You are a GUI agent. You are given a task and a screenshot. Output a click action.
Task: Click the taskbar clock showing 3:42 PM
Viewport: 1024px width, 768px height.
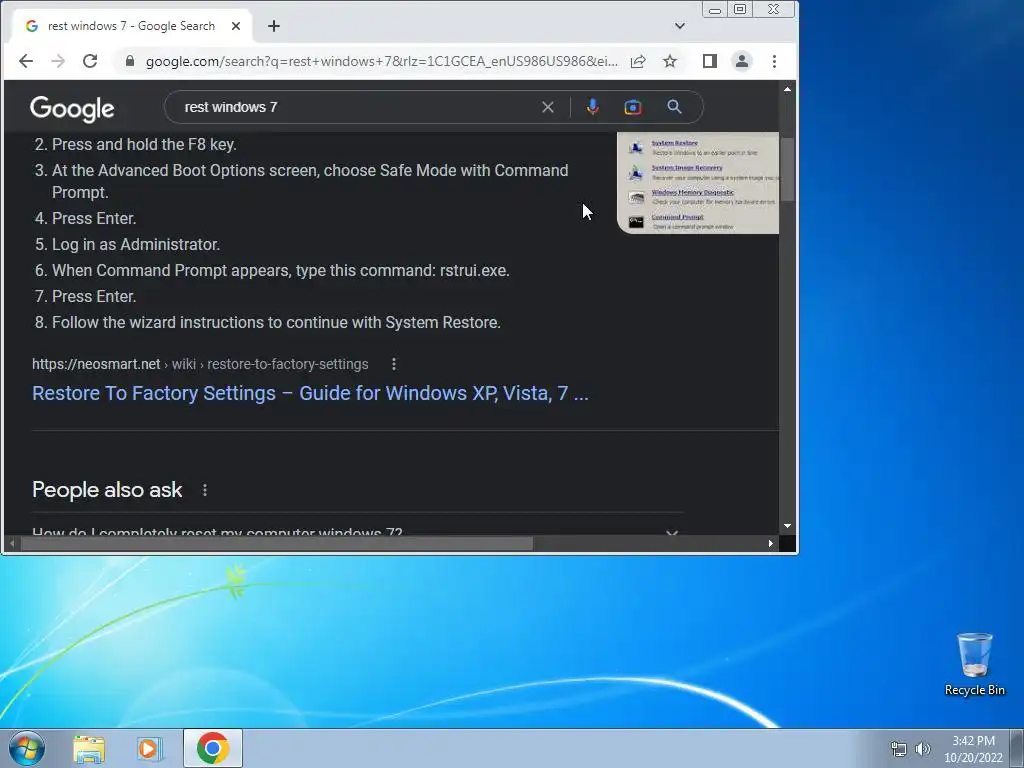[973, 749]
